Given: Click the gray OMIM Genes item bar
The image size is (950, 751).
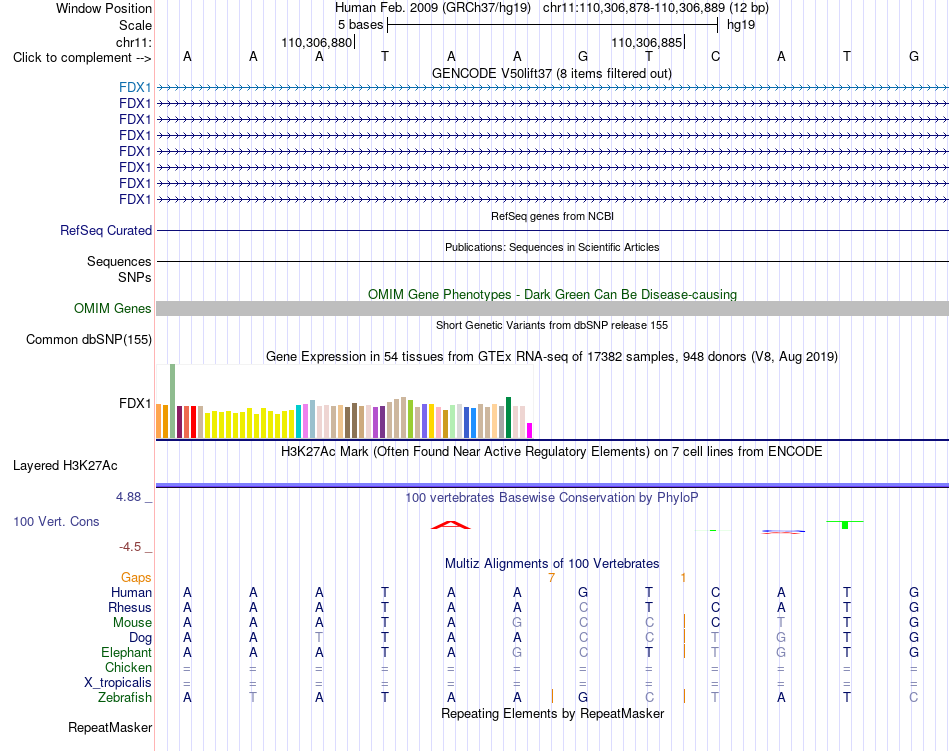Looking at the screenshot, I should [552, 308].
